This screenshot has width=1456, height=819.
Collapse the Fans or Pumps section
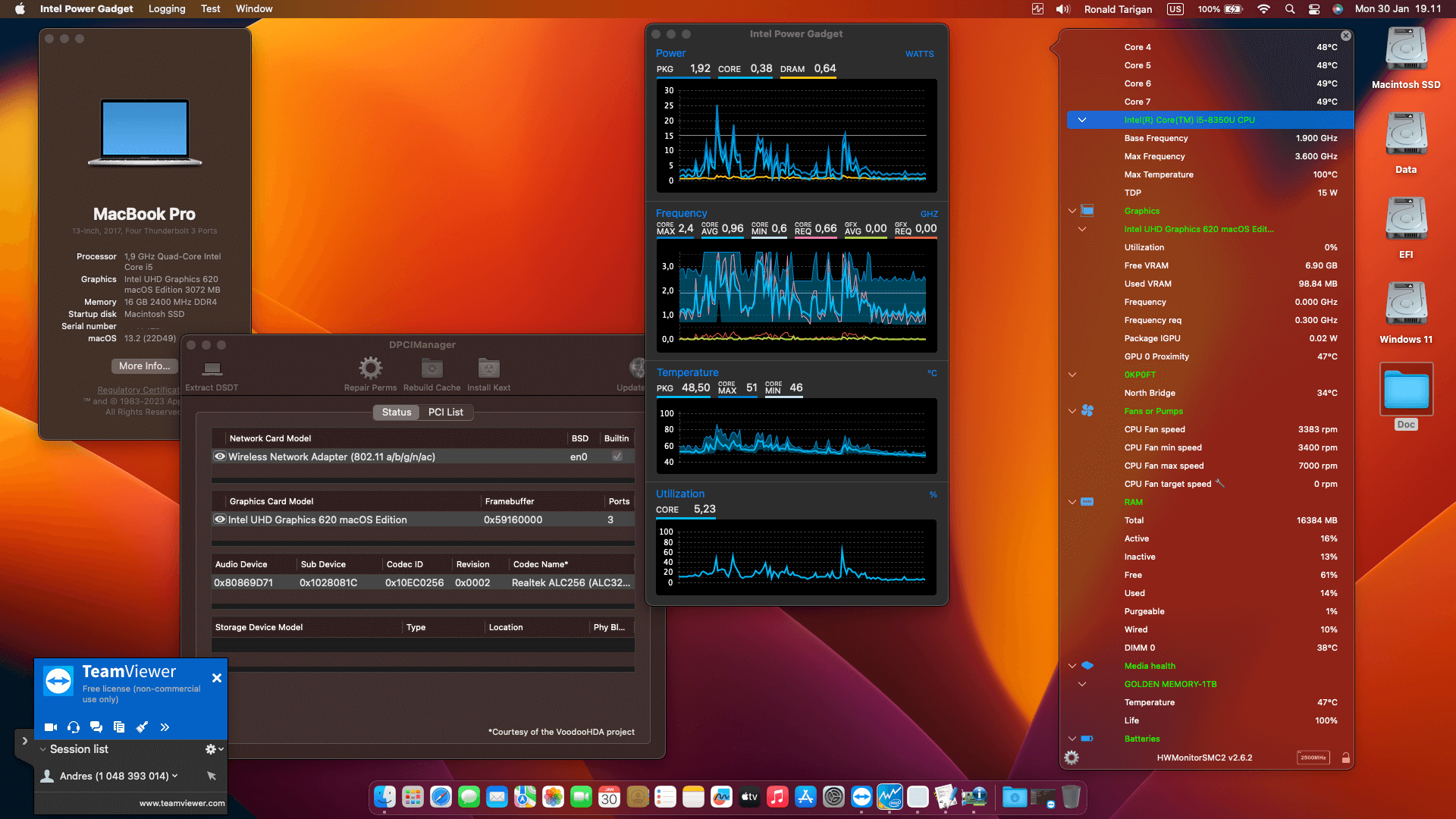[x=1072, y=411]
